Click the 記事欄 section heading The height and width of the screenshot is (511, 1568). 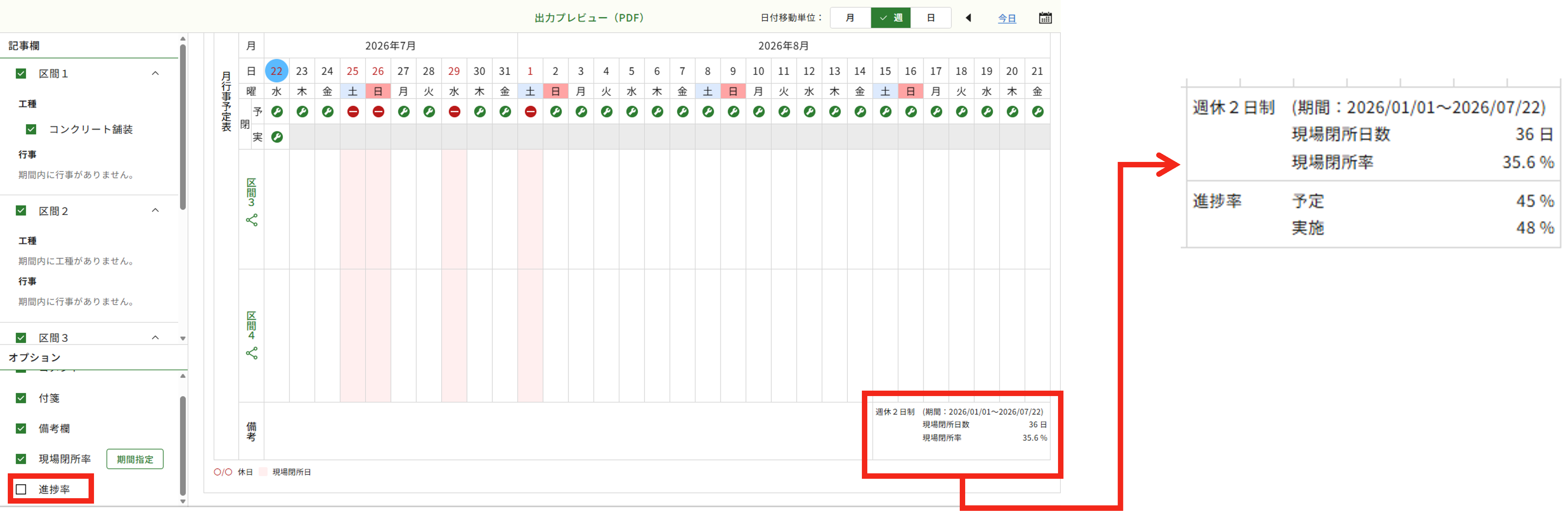click(x=24, y=46)
